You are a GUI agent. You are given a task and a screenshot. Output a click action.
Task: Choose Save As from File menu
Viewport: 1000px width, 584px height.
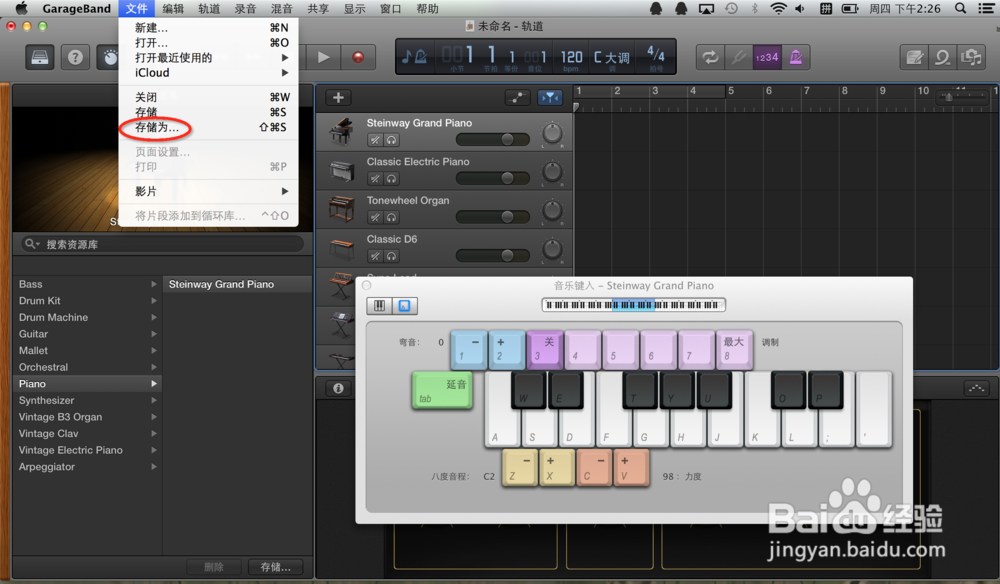[x=209, y=127]
